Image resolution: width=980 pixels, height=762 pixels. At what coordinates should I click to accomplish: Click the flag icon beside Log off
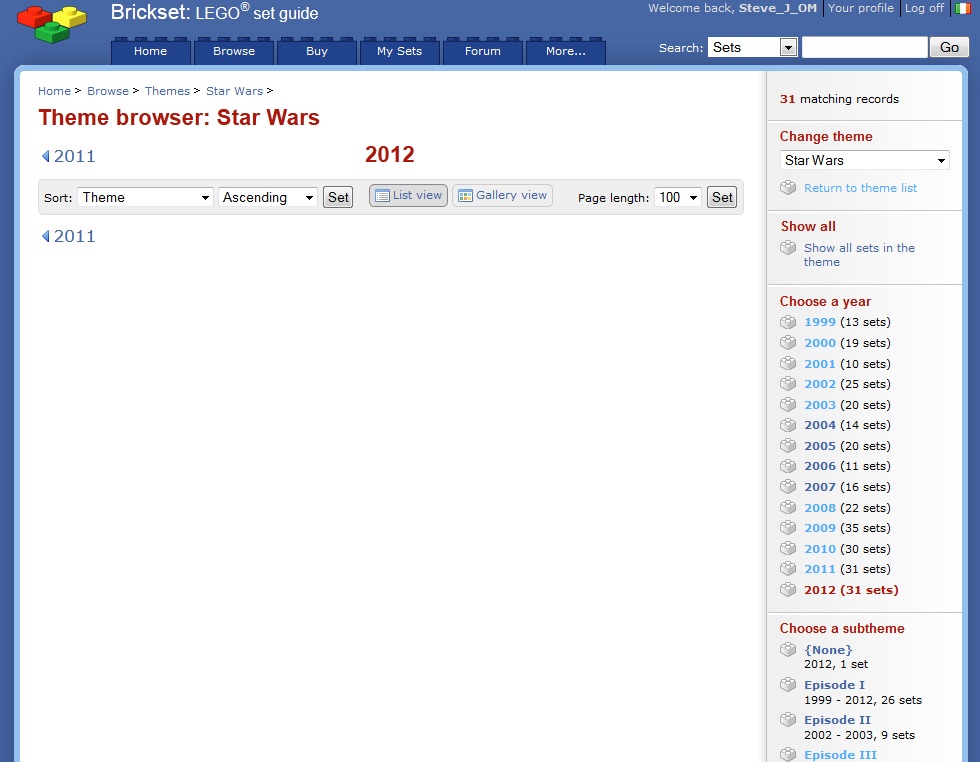(962, 8)
